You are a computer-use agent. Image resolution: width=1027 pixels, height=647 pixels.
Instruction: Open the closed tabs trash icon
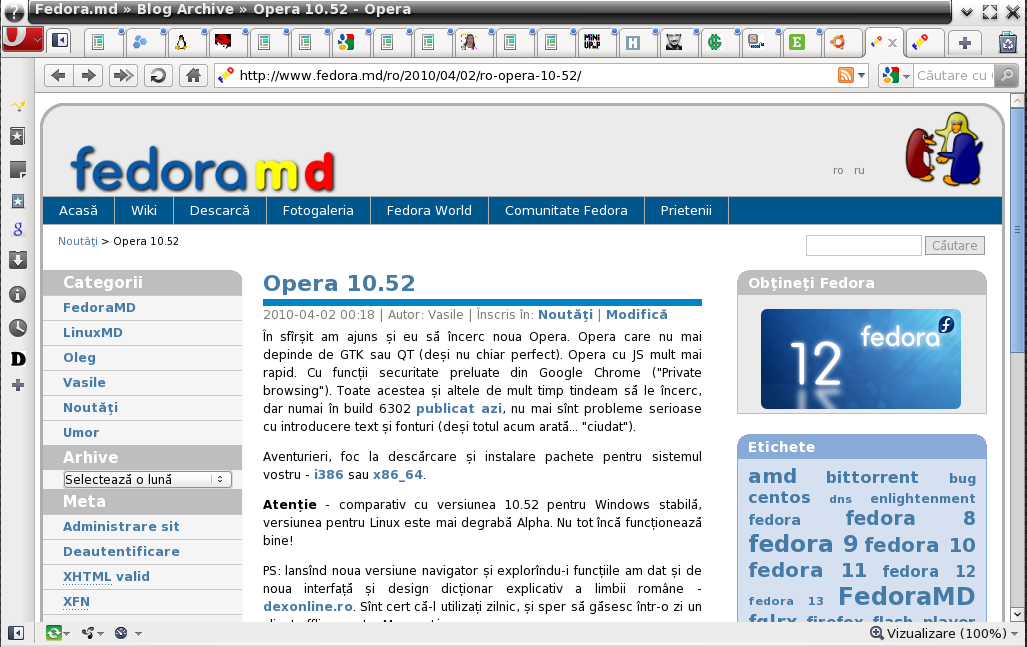[1008, 42]
